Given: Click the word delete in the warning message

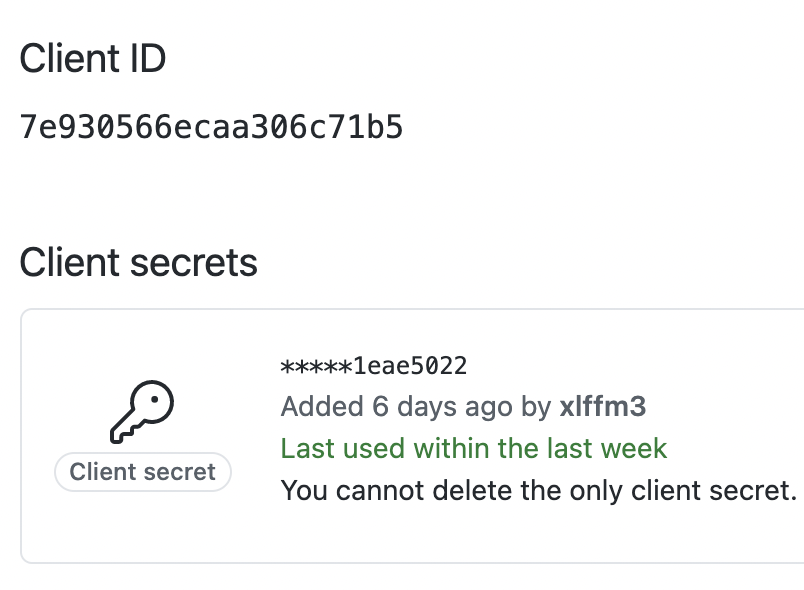Looking at the screenshot, I should [x=472, y=491].
